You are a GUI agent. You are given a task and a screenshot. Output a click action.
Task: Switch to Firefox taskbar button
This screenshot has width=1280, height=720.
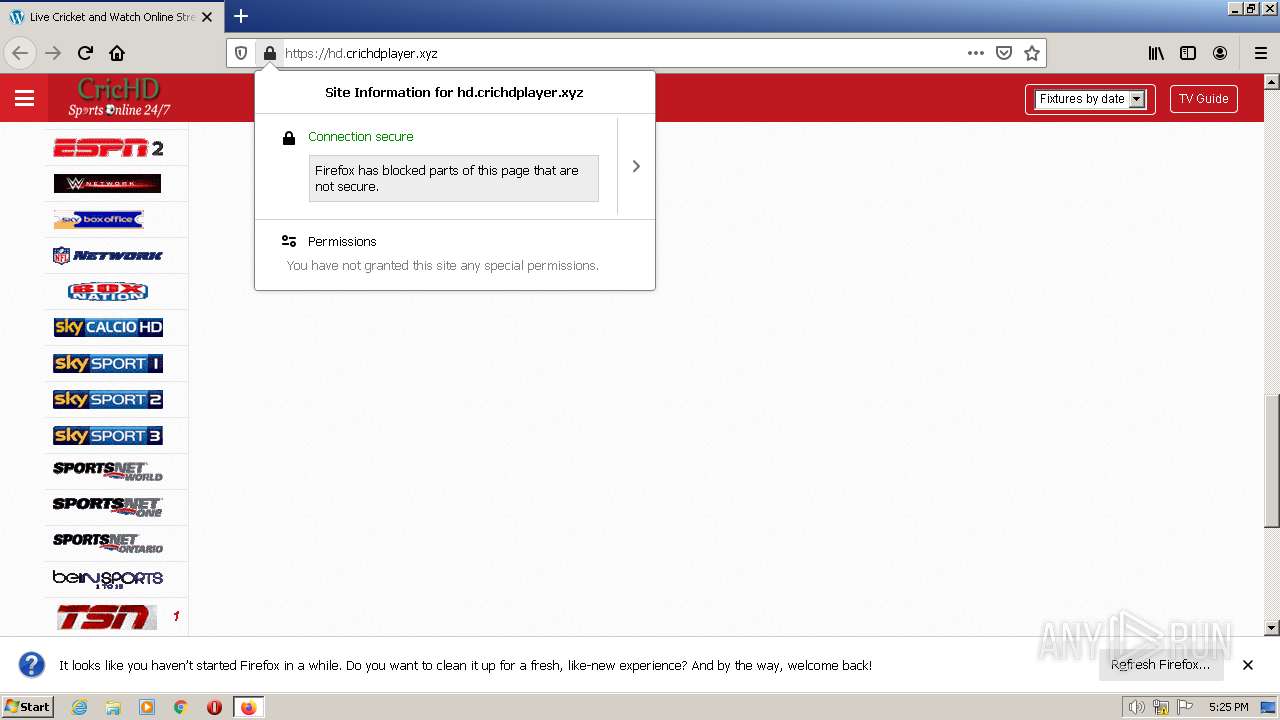point(248,707)
